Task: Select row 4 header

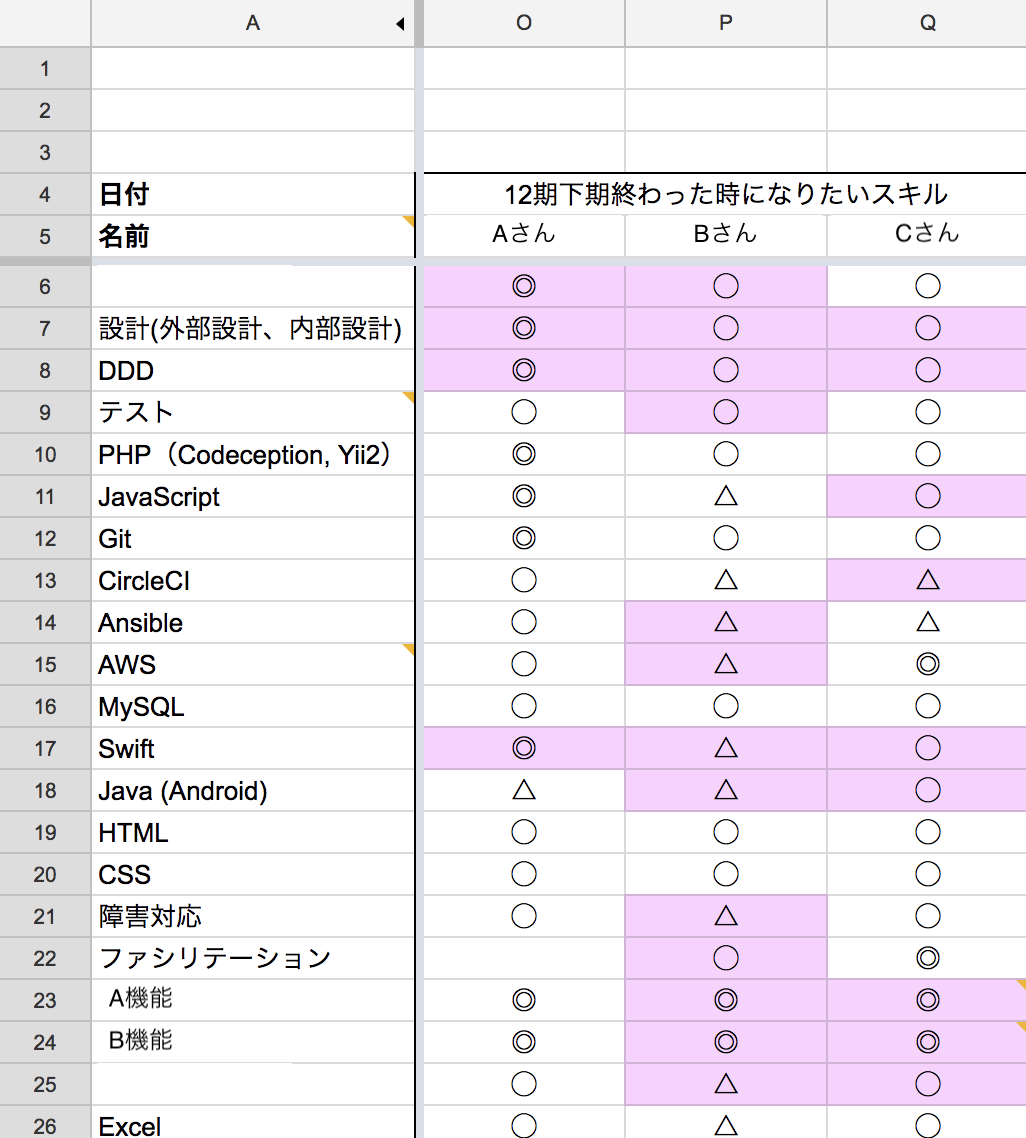Action: coord(45,195)
